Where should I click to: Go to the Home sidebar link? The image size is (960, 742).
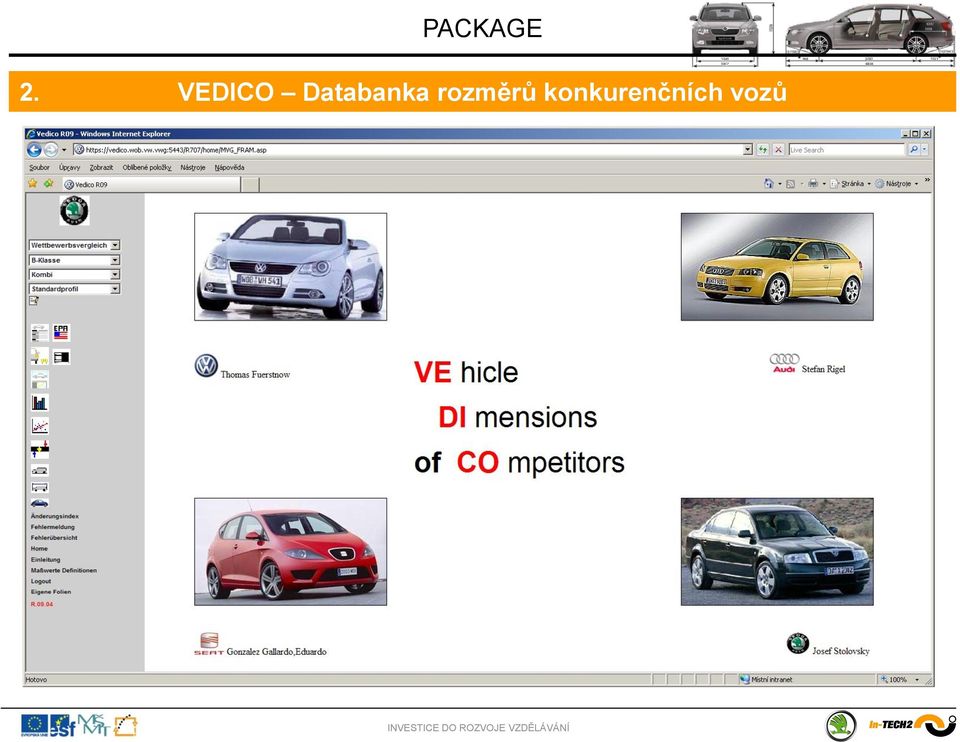click(x=39, y=549)
